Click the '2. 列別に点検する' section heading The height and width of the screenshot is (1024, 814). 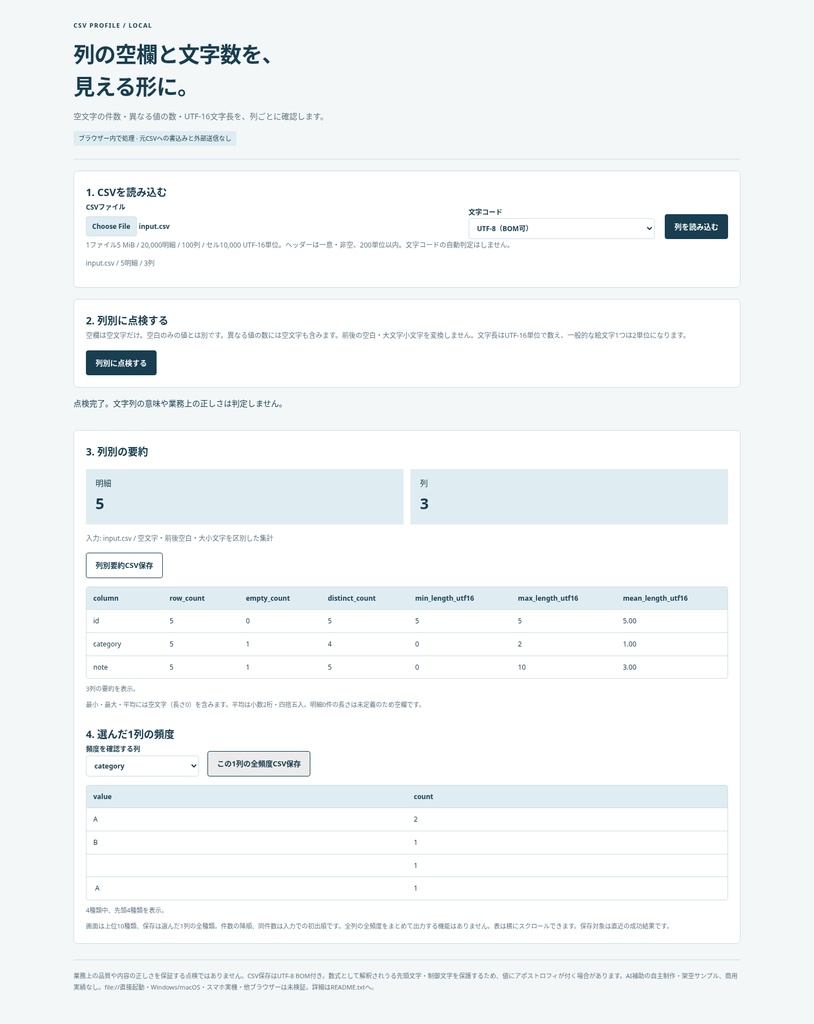coord(127,321)
